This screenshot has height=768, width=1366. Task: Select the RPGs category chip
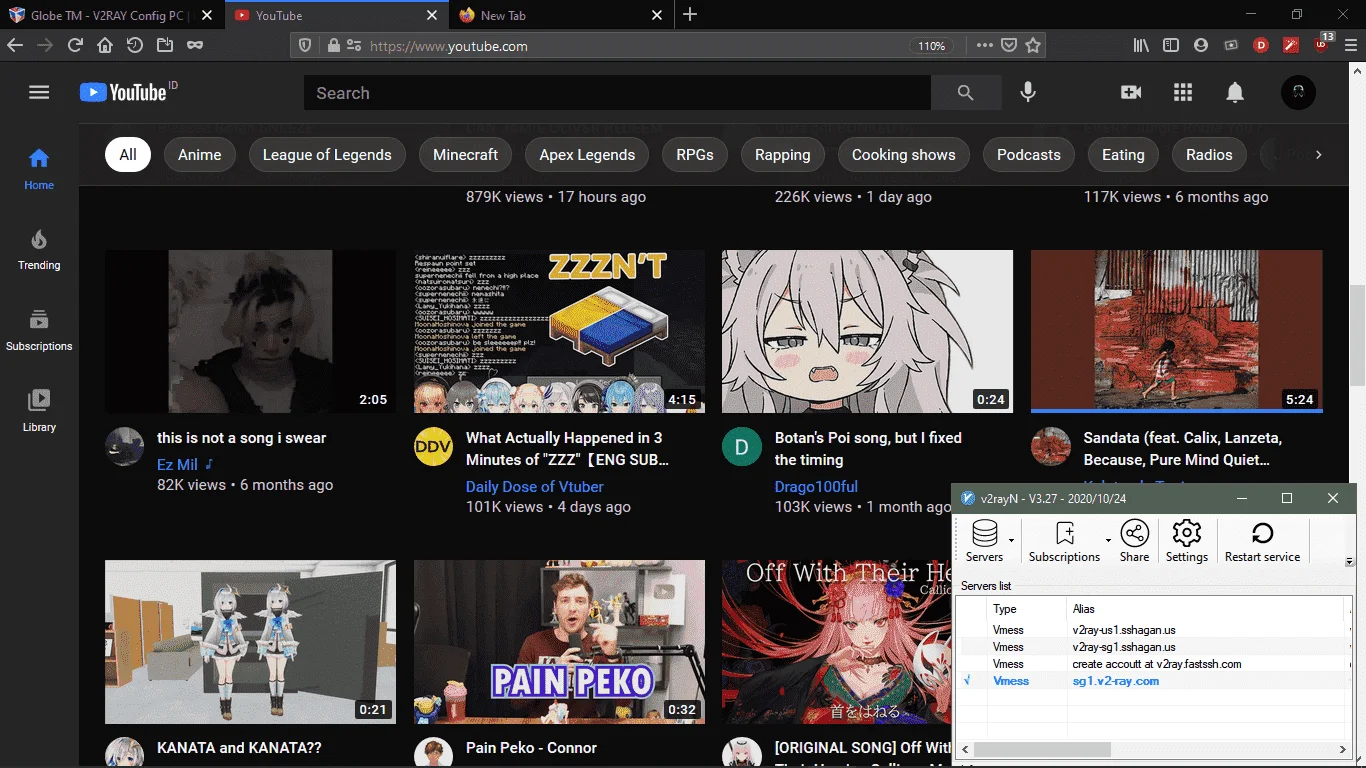[x=695, y=155]
